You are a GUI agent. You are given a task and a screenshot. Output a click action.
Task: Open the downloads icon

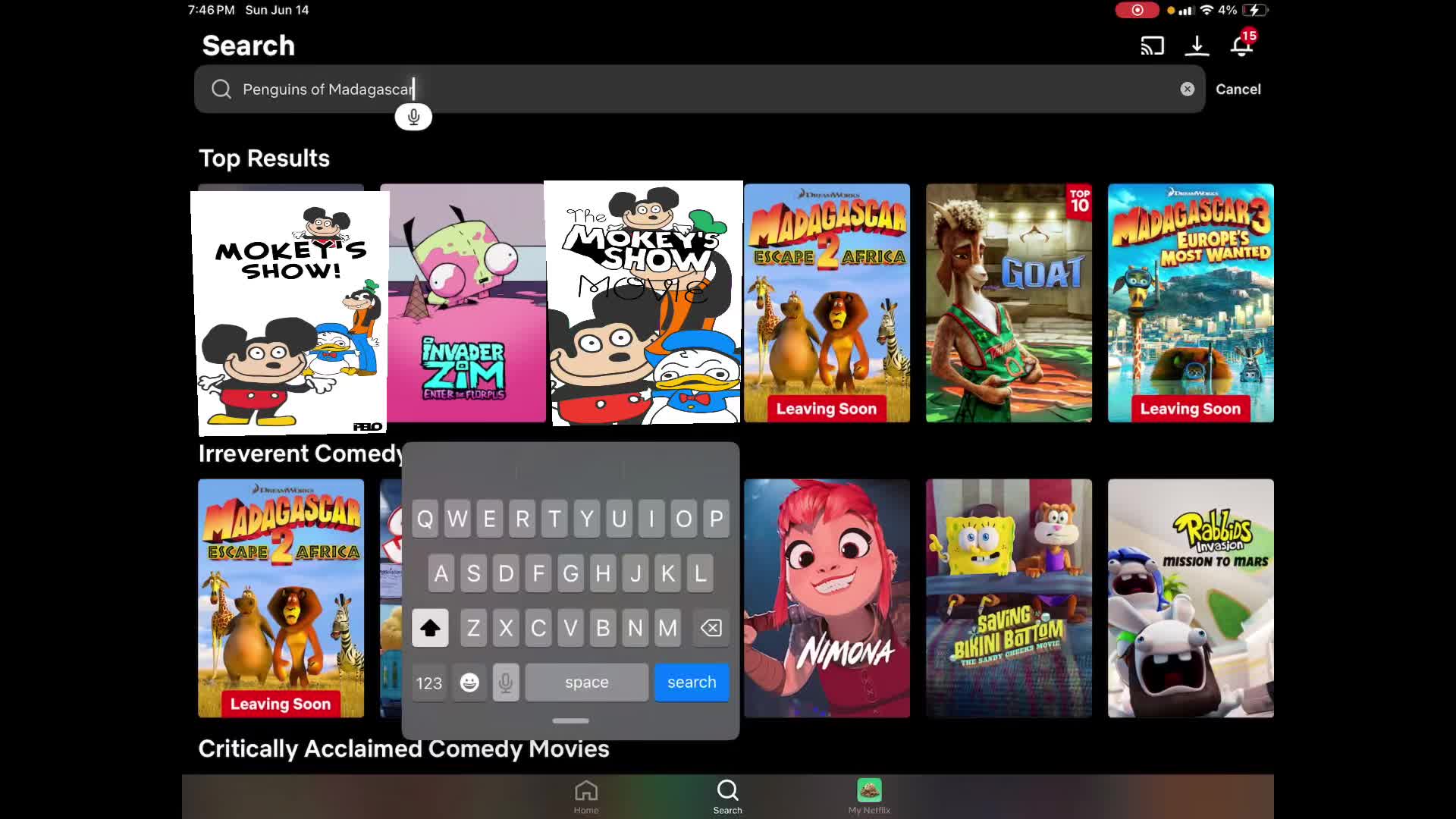1197,46
